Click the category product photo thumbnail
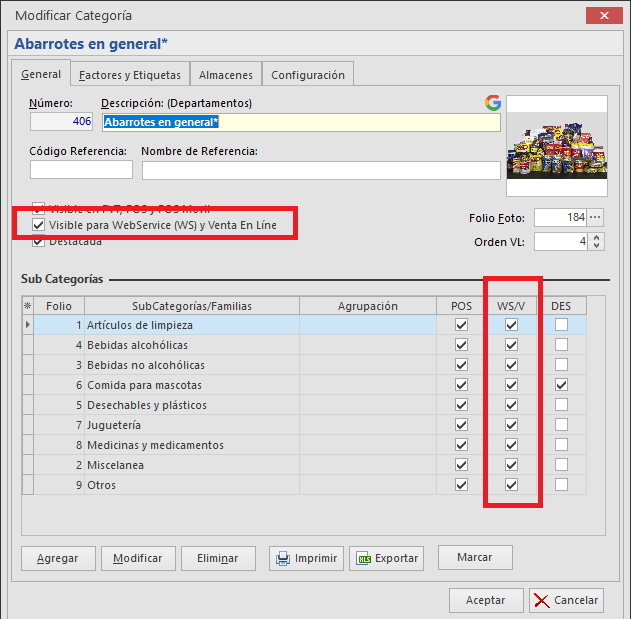 [x=556, y=146]
